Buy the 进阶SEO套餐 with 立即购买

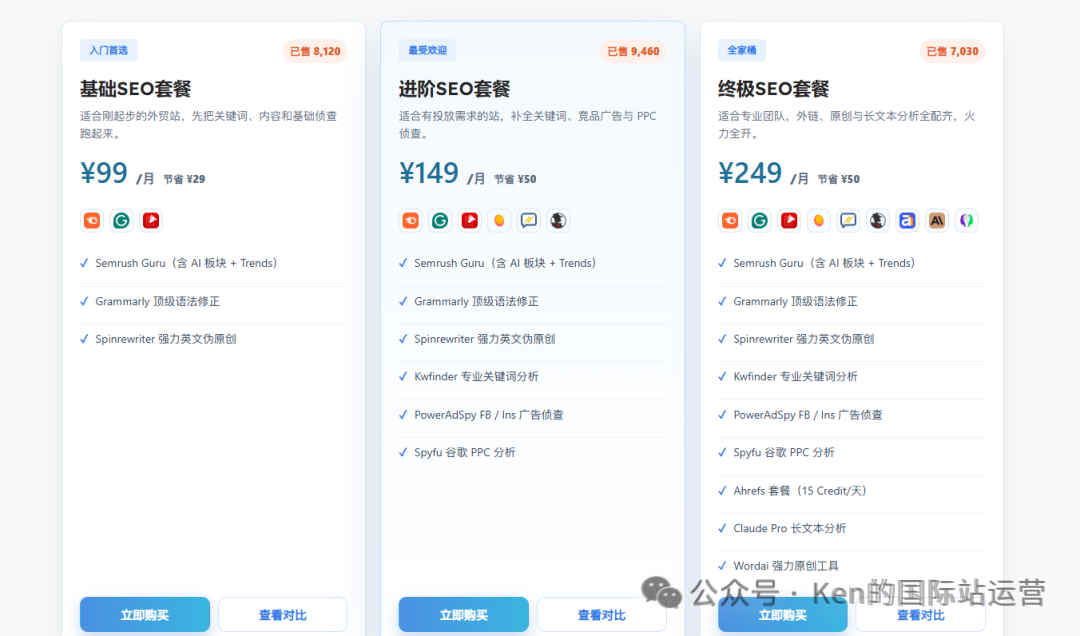464,615
